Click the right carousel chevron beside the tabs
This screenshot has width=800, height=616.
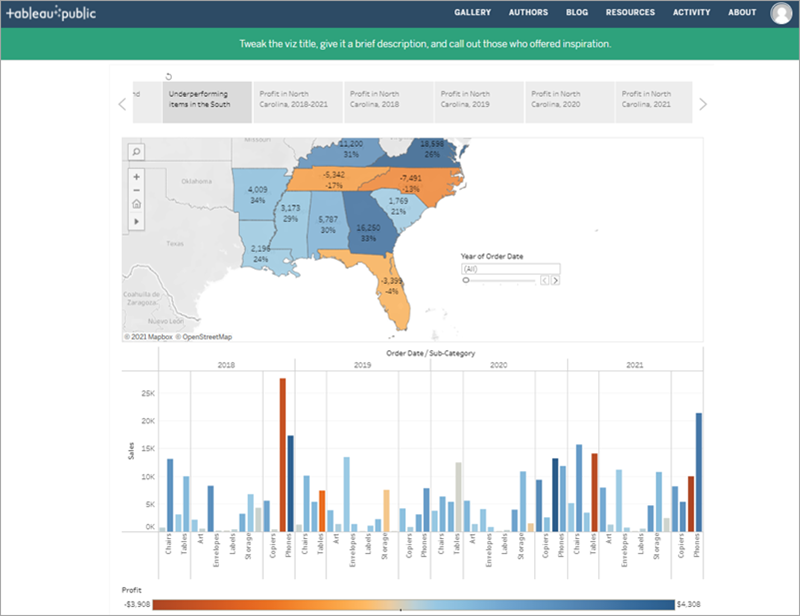point(703,102)
